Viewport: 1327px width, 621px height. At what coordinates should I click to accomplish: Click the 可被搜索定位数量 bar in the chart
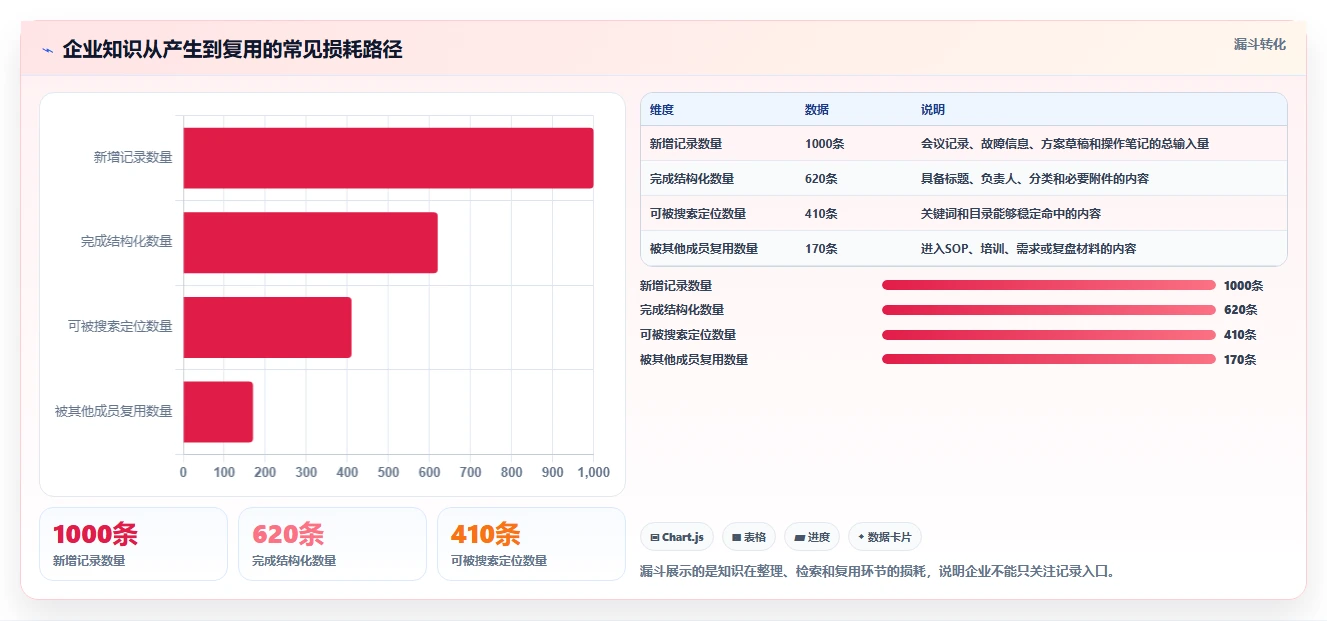pos(267,327)
